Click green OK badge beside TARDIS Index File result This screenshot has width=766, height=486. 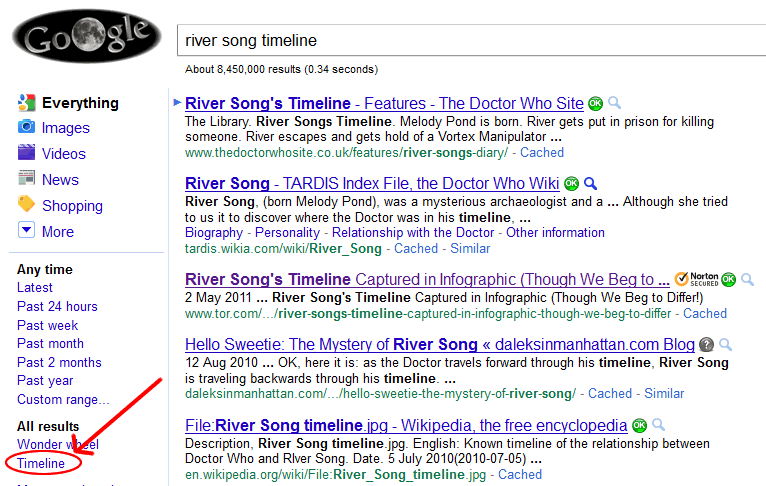[x=572, y=184]
